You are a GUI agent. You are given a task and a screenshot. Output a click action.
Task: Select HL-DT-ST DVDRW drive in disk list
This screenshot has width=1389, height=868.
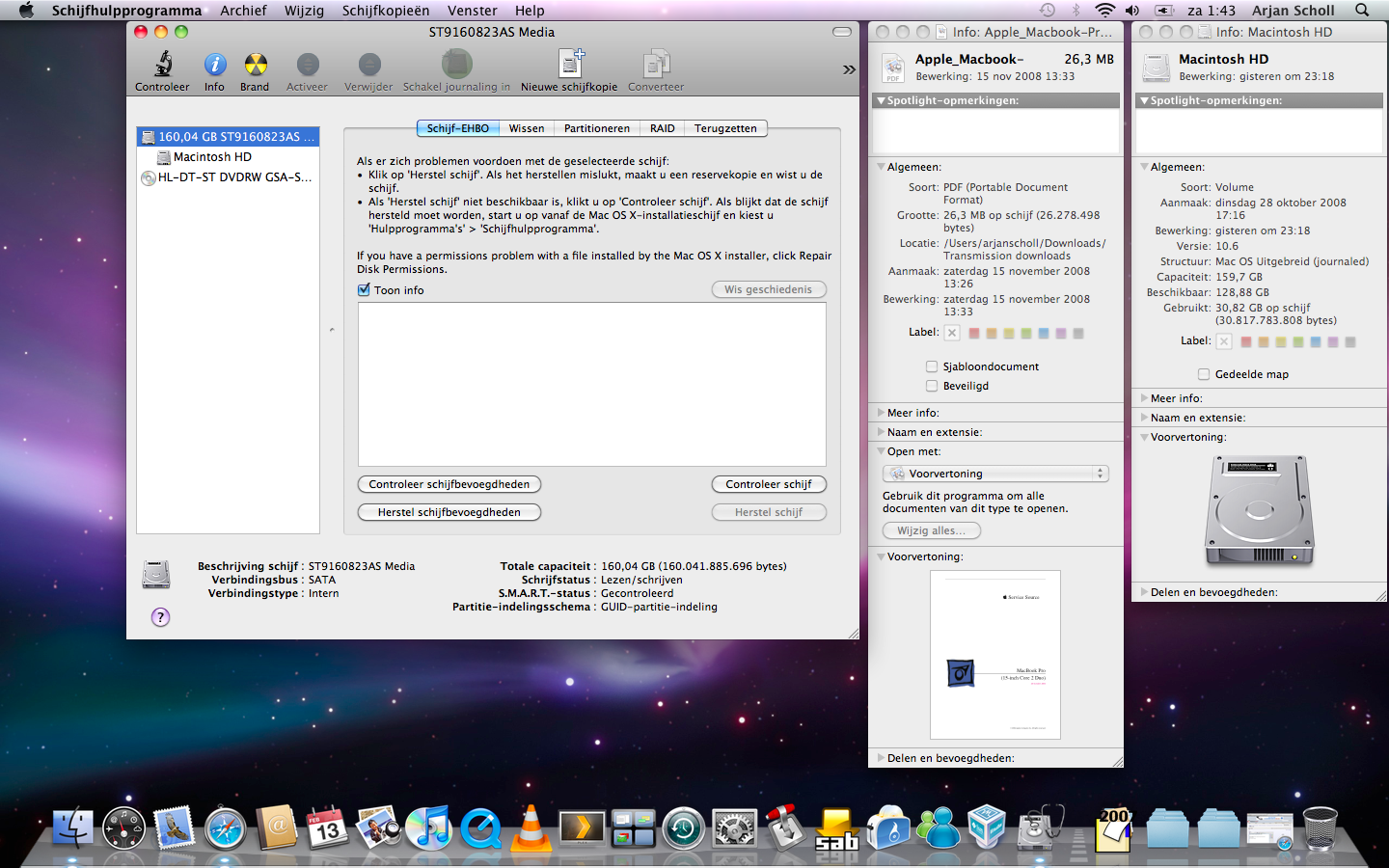click(228, 177)
